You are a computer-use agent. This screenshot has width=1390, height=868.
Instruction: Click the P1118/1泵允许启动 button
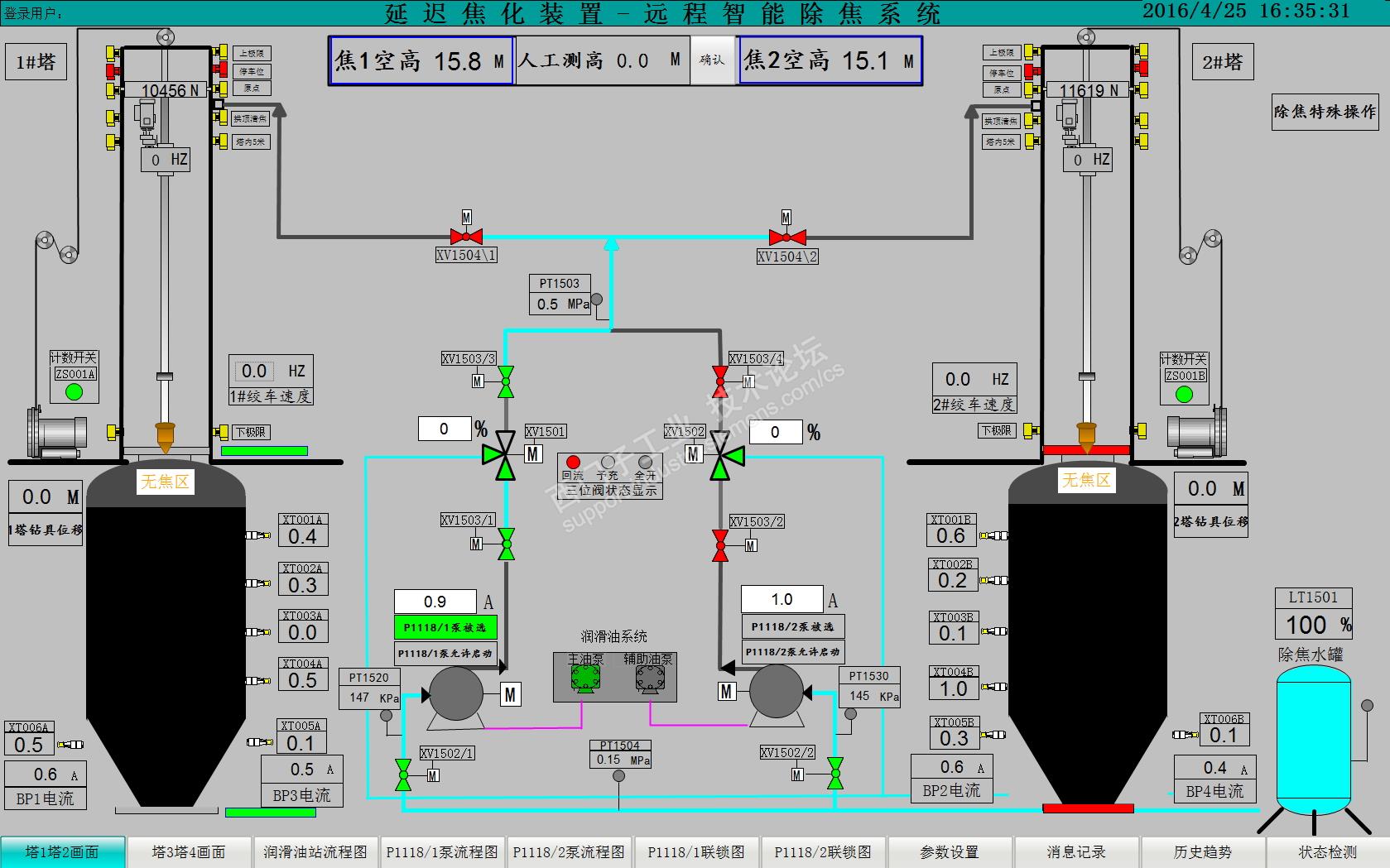[445, 653]
